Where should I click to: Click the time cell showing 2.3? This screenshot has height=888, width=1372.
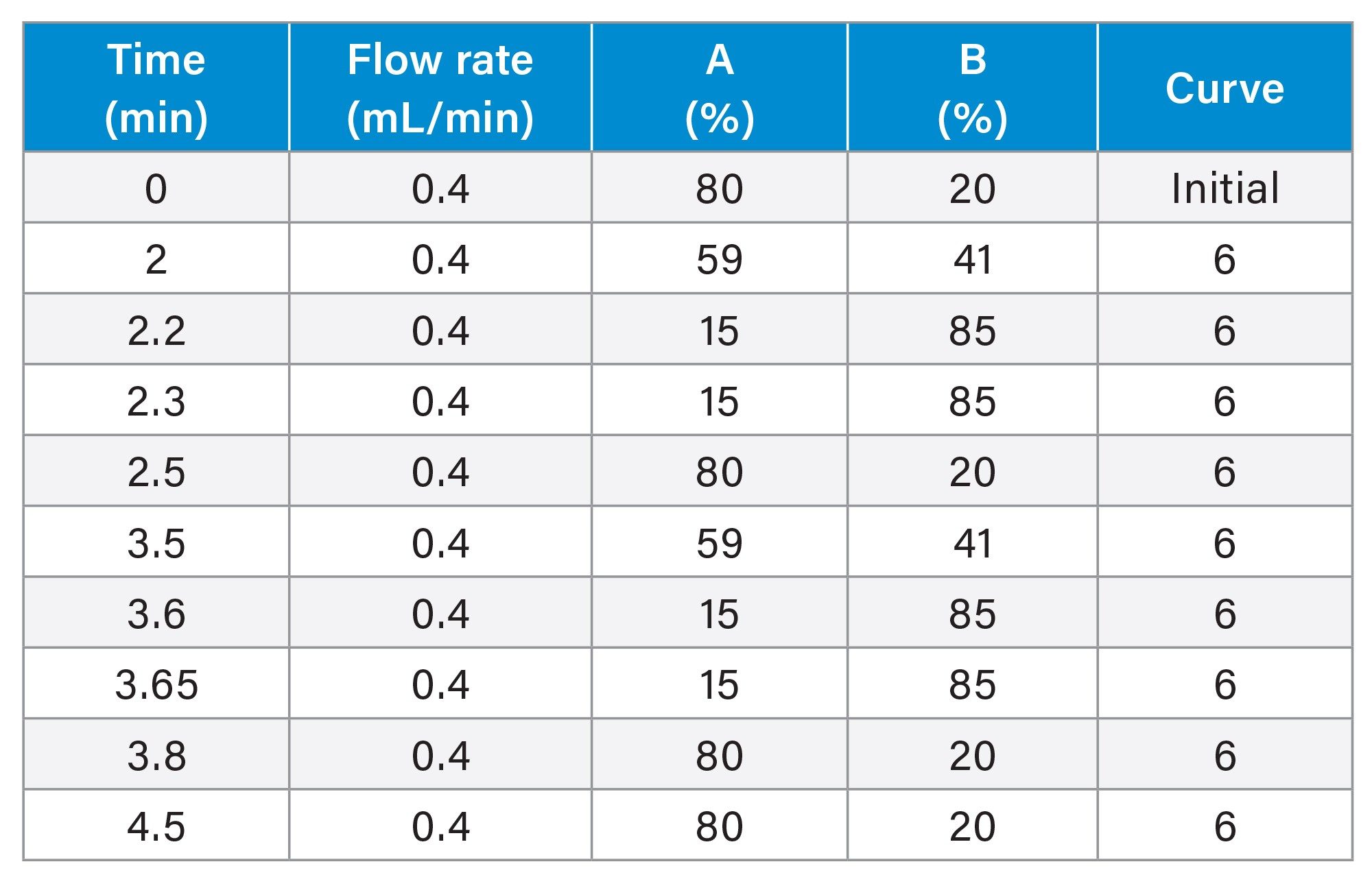click(156, 400)
